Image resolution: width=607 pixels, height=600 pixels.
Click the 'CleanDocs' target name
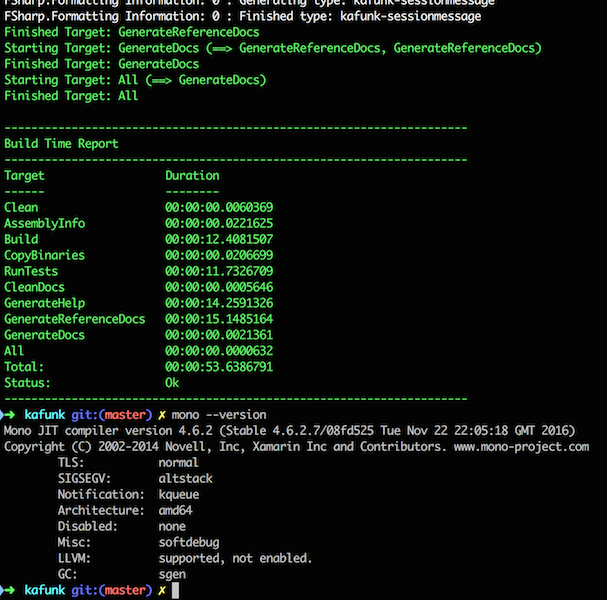34,287
